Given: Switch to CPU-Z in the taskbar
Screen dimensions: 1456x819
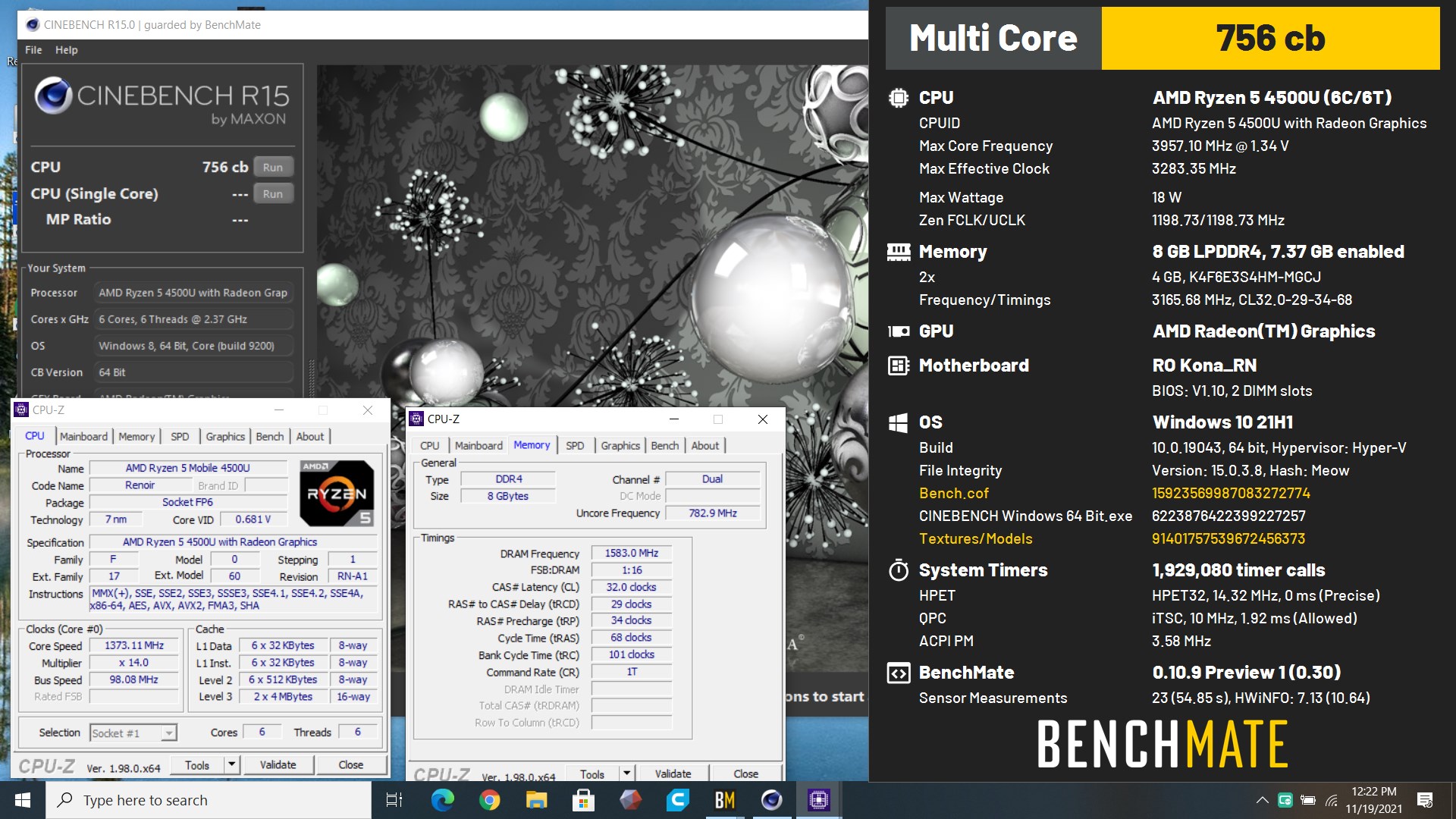Looking at the screenshot, I should (x=818, y=800).
